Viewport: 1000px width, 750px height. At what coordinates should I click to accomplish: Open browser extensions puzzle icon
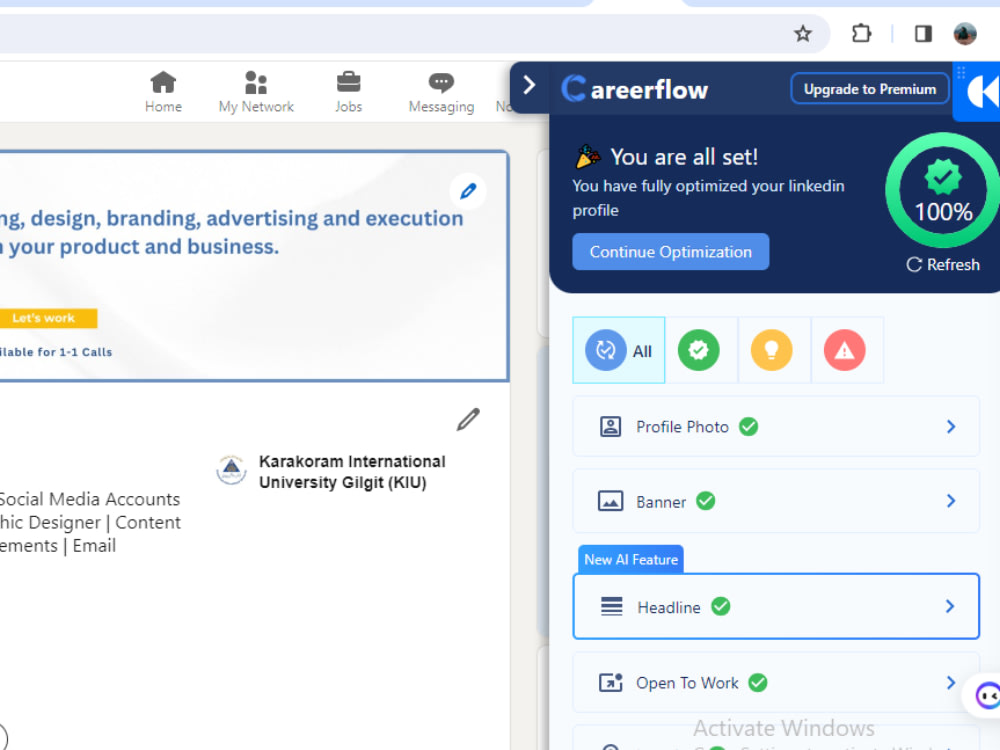pos(861,33)
